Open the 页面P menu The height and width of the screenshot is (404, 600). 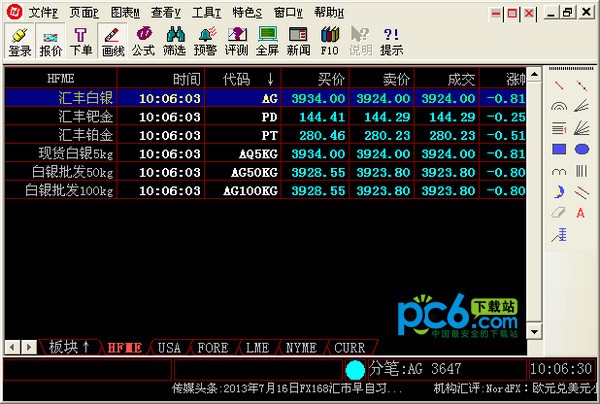pyautogui.click(x=84, y=13)
